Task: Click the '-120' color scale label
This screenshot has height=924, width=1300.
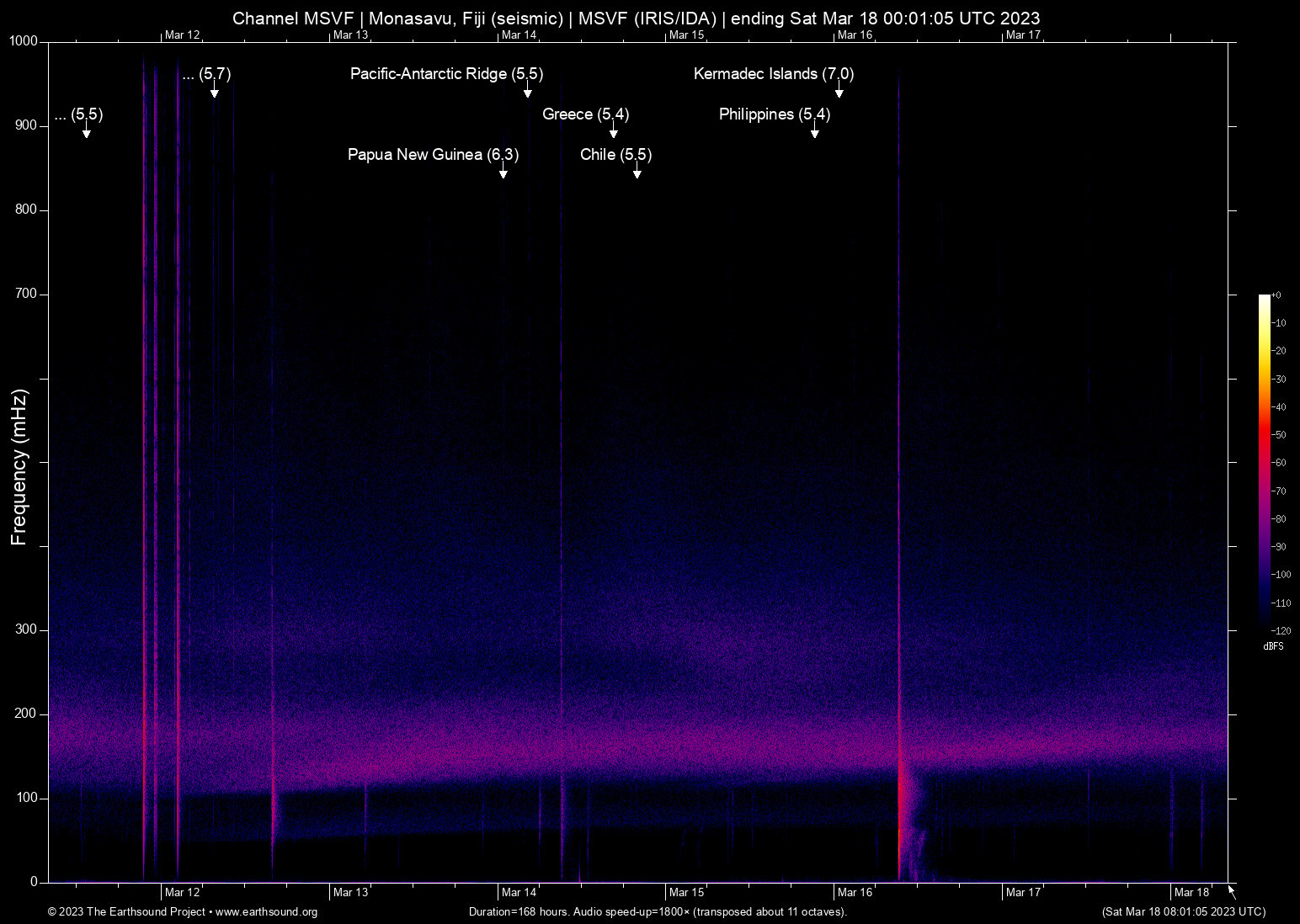Action: click(x=1281, y=631)
